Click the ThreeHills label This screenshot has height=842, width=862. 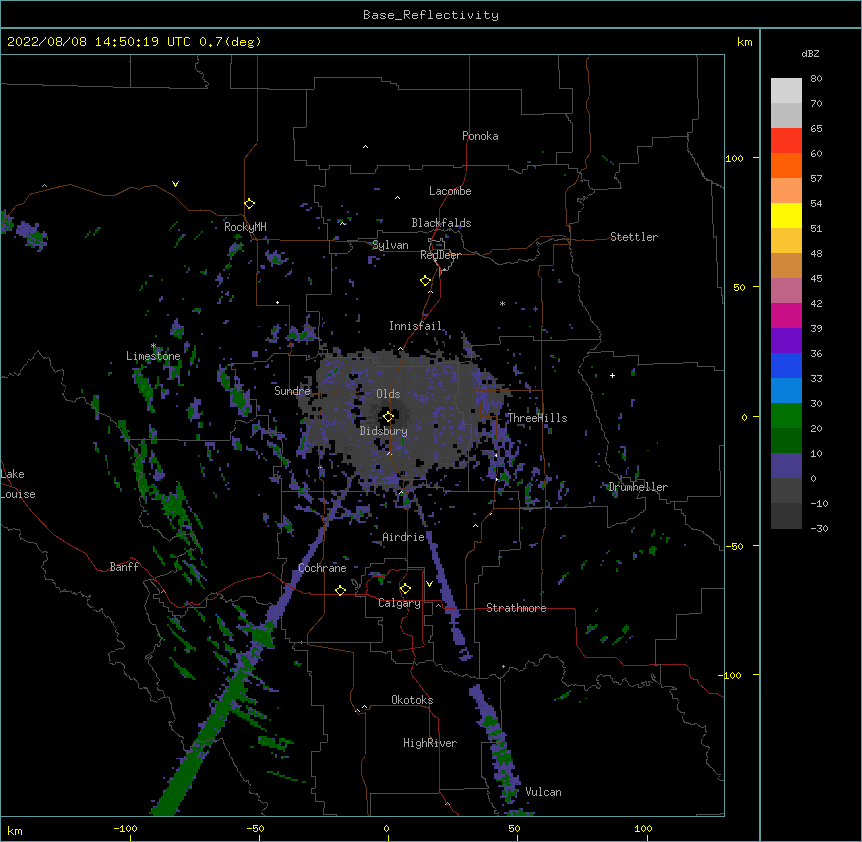pyautogui.click(x=537, y=418)
